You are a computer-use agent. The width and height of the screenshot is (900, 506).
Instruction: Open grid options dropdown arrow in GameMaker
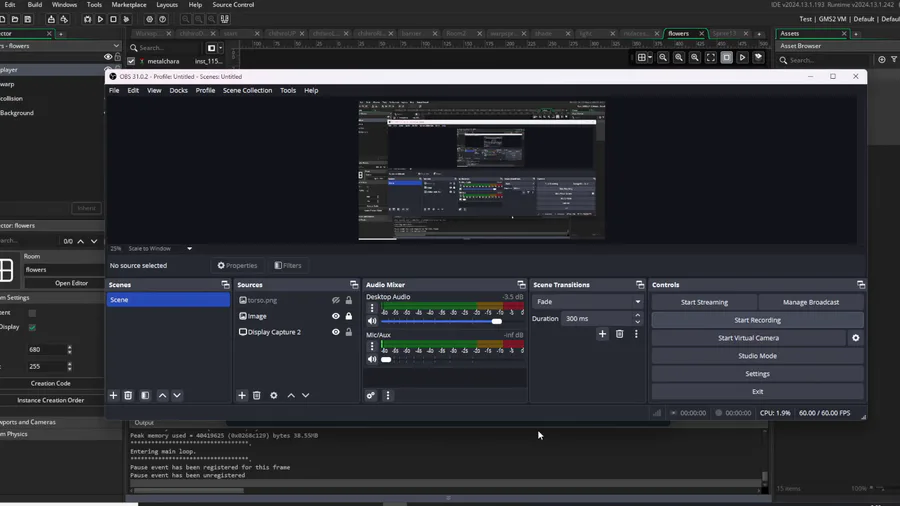point(650,57)
